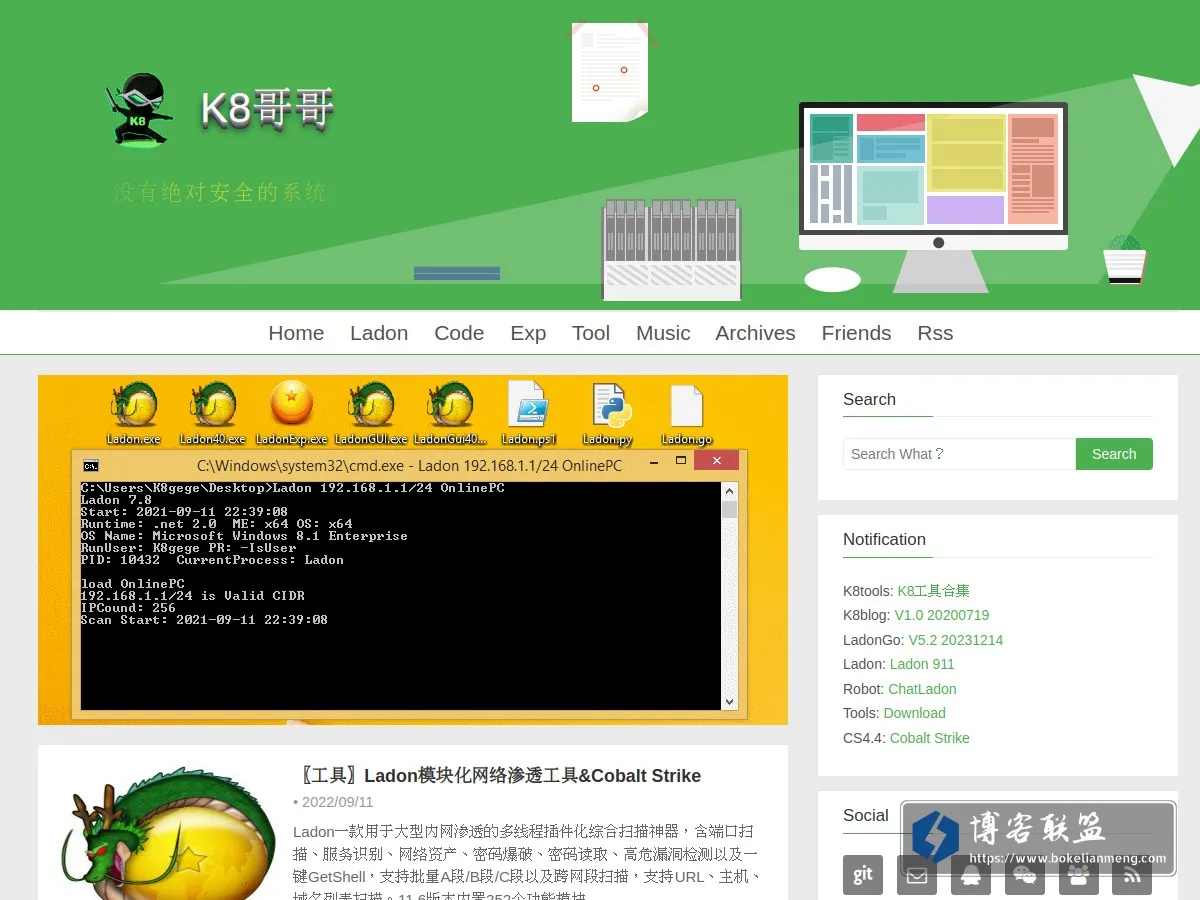The width and height of the screenshot is (1200, 900).
Task: Click the Search What input field
Action: coord(959,454)
